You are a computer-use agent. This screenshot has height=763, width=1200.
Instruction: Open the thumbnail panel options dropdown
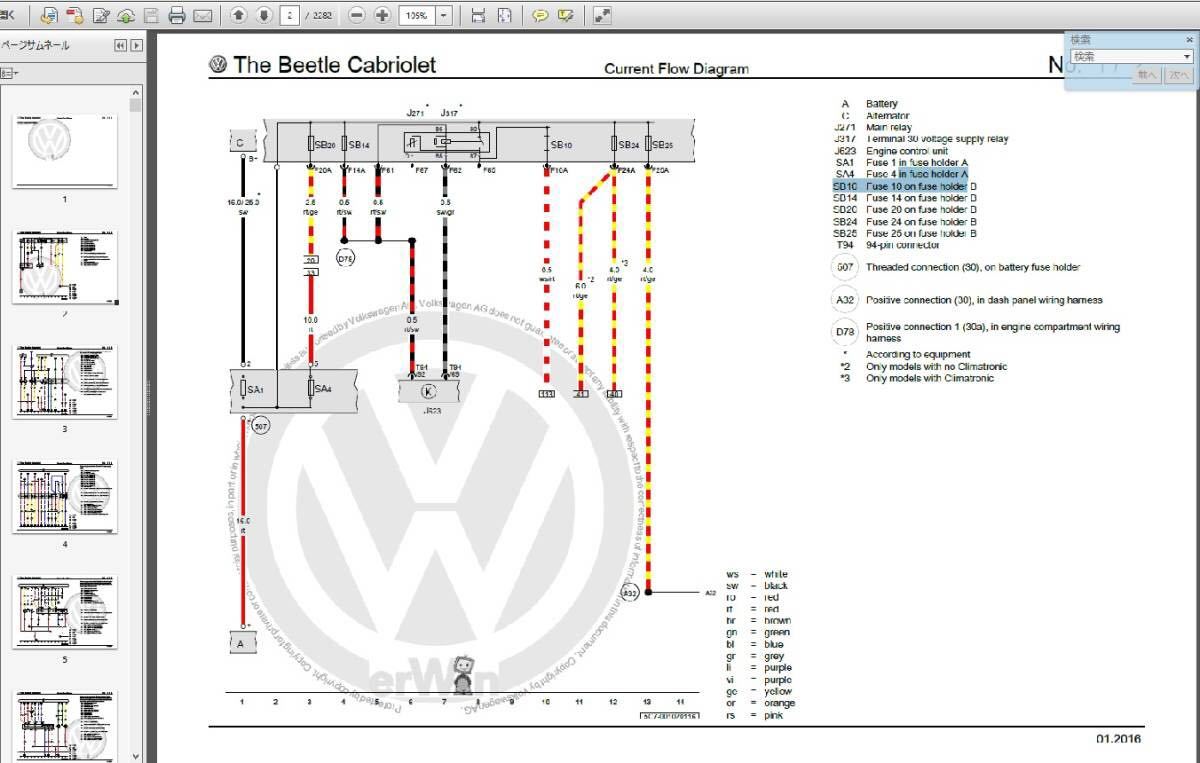point(10,73)
